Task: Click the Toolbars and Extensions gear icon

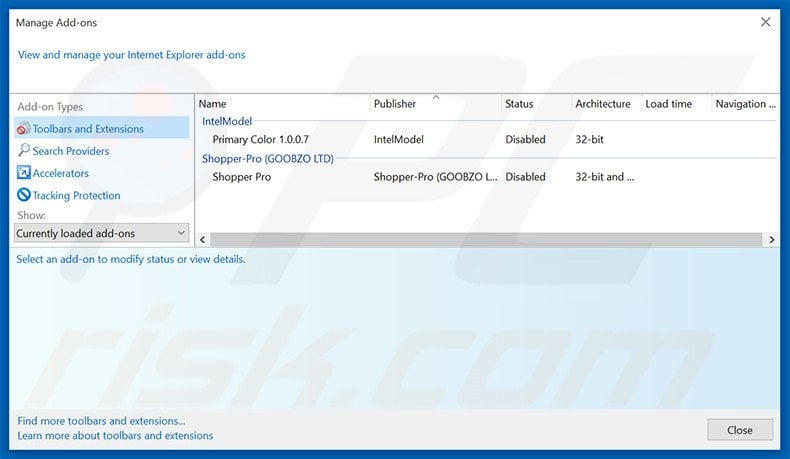Action: (x=24, y=128)
